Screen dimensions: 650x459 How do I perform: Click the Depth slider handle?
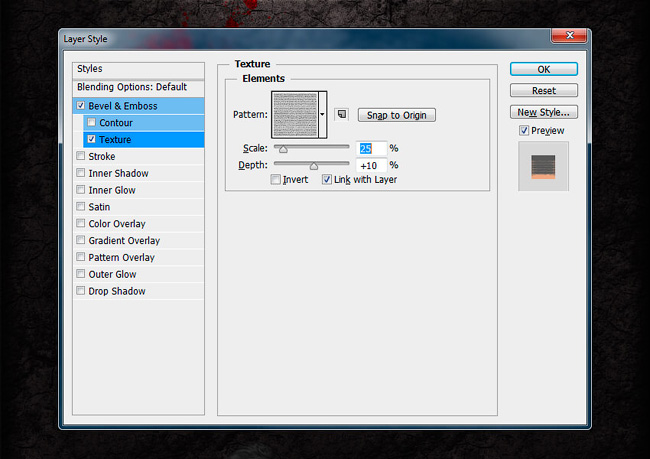click(x=314, y=166)
